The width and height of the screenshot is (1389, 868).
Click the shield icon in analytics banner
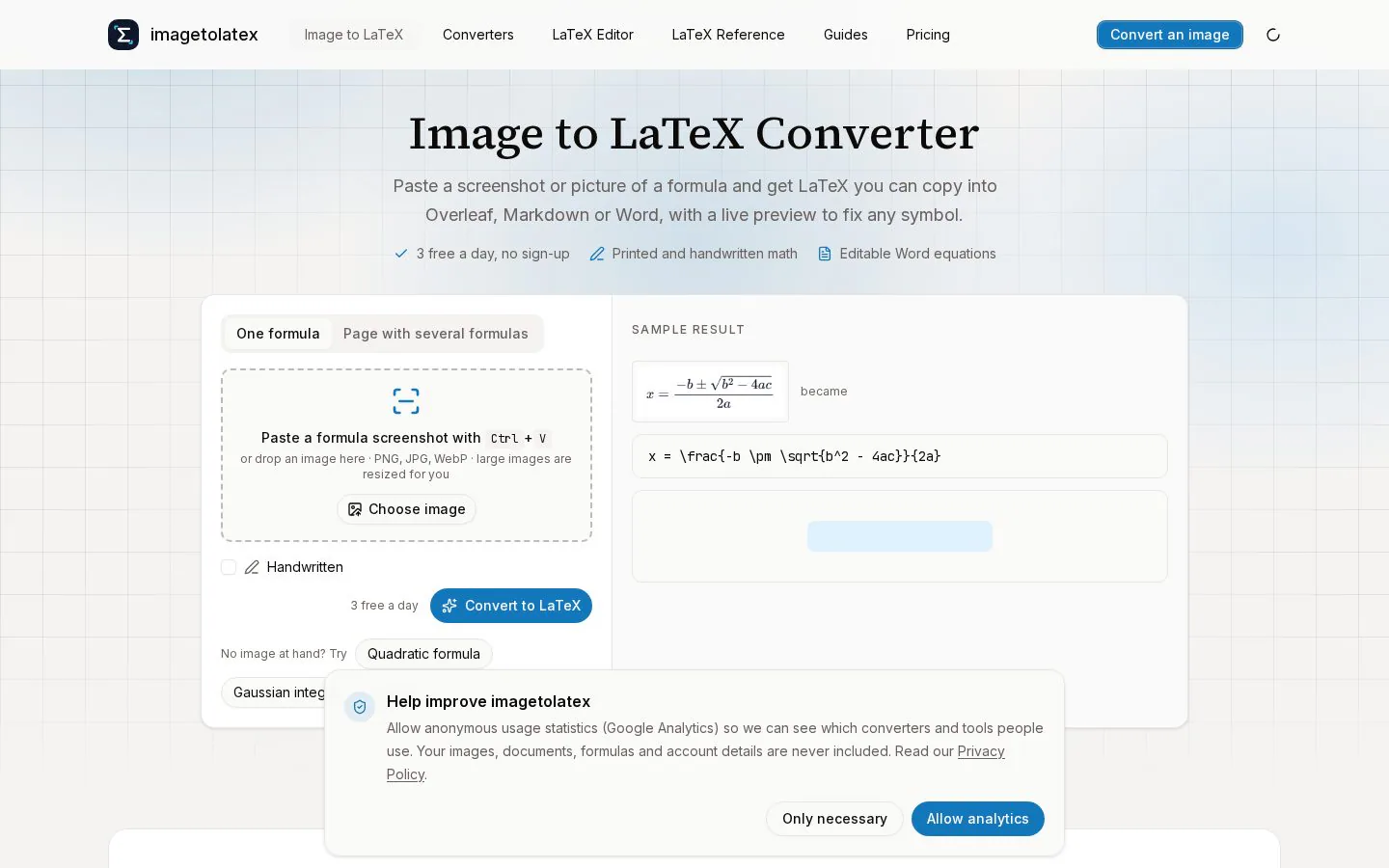click(360, 707)
